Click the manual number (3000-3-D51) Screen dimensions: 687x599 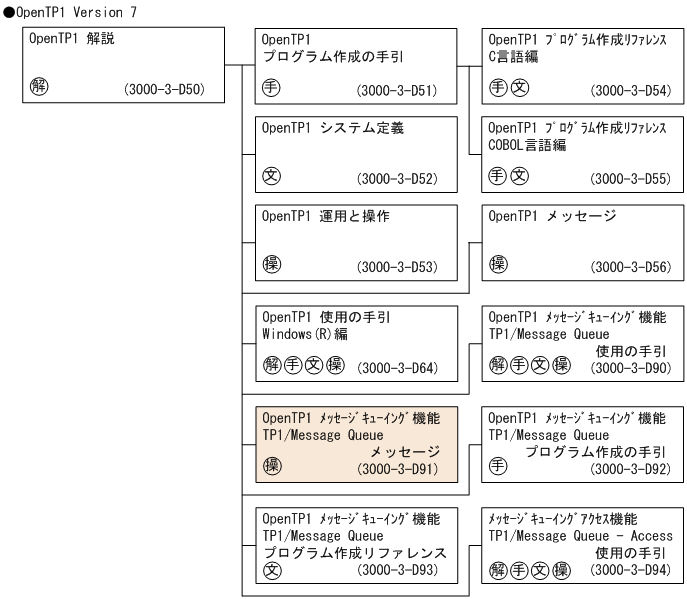click(x=397, y=91)
